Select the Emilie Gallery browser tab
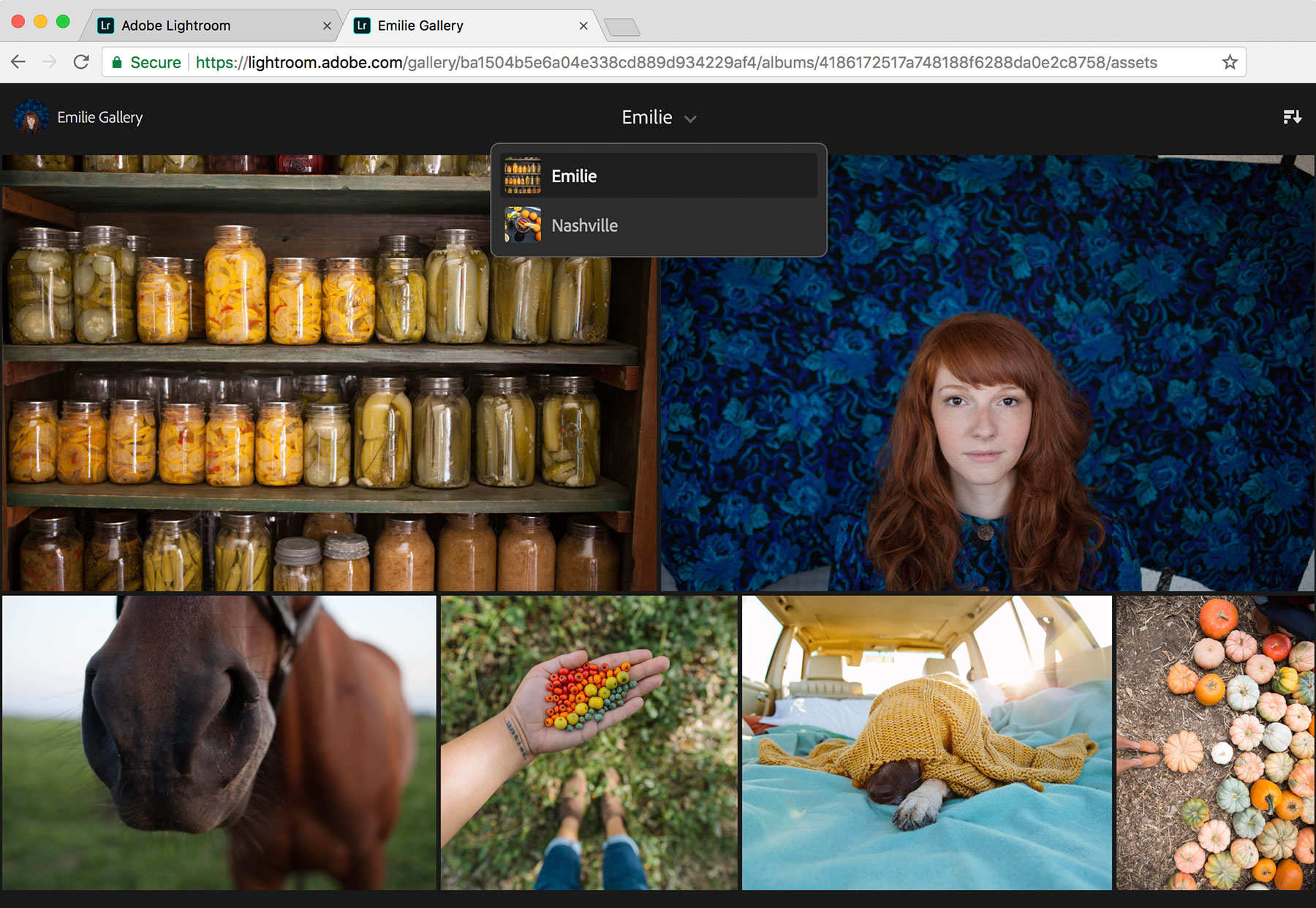The height and width of the screenshot is (908, 1316). [419, 25]
